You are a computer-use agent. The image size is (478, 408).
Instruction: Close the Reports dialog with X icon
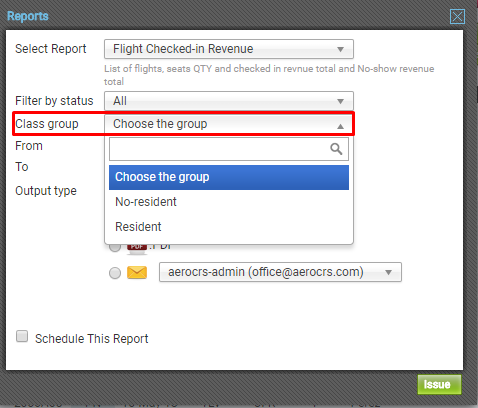pos(457,16)
